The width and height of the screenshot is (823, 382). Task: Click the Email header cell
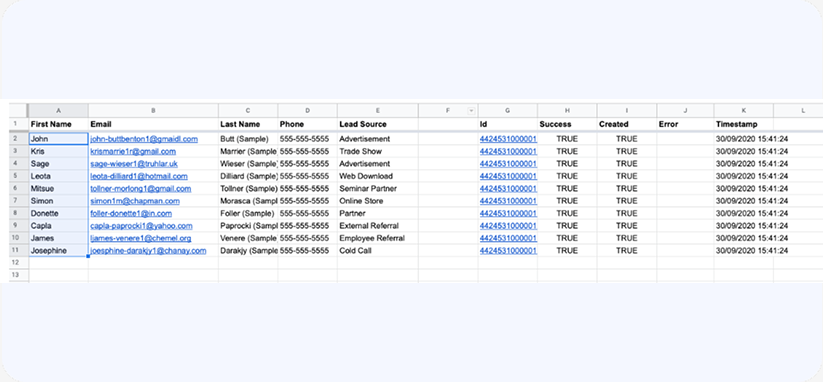(153, 124)
